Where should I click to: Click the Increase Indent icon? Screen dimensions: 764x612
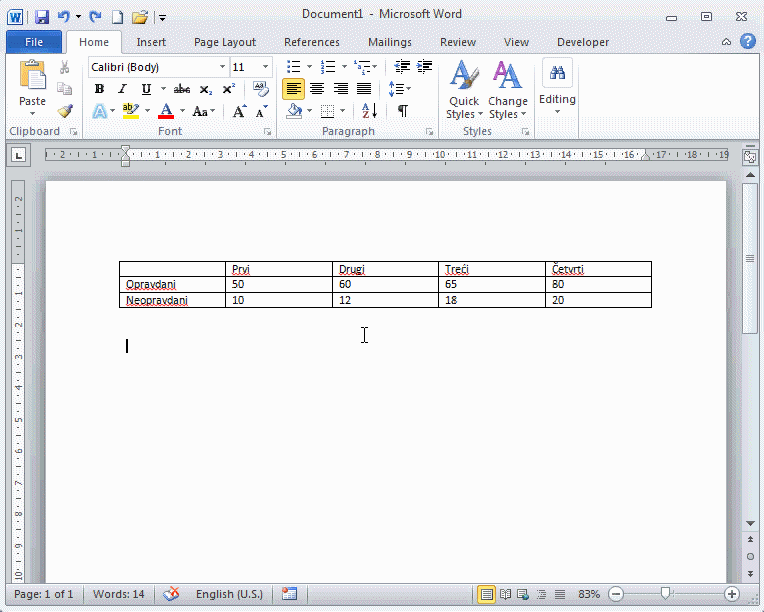coord(425,67)
